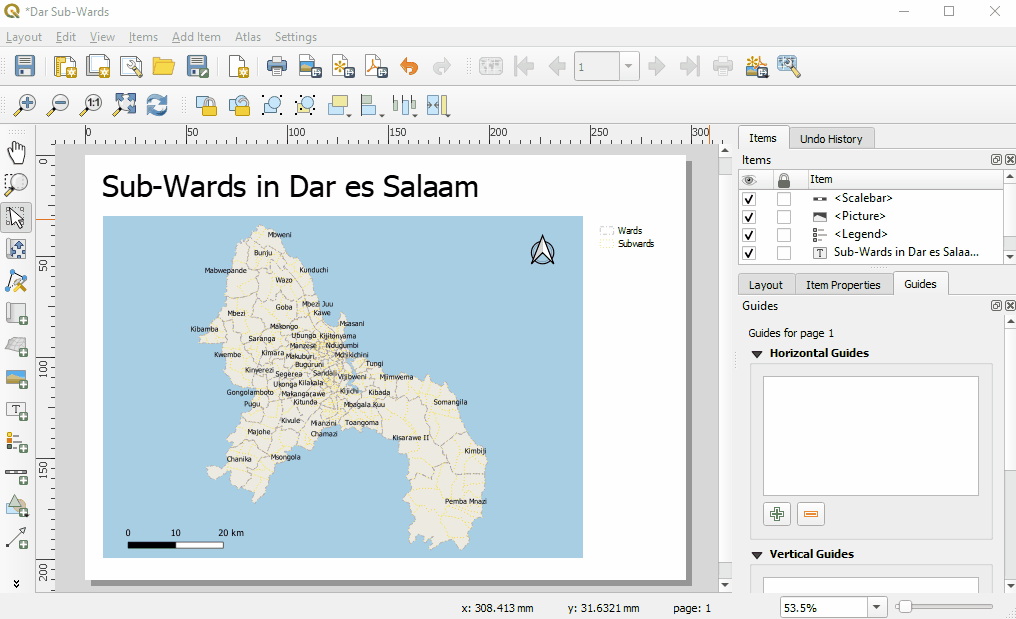The width and height of the screenshot is (1016, 619).
Task: Select the Pan Layout hand tool
Action: click(16, 151)
